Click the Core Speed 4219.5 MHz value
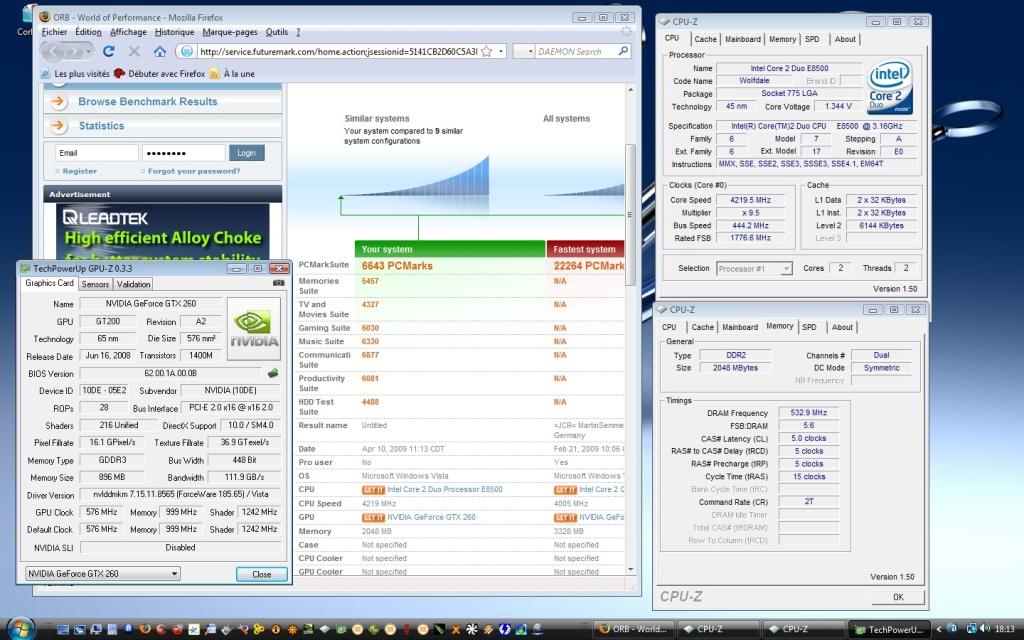 pos(750,200)
